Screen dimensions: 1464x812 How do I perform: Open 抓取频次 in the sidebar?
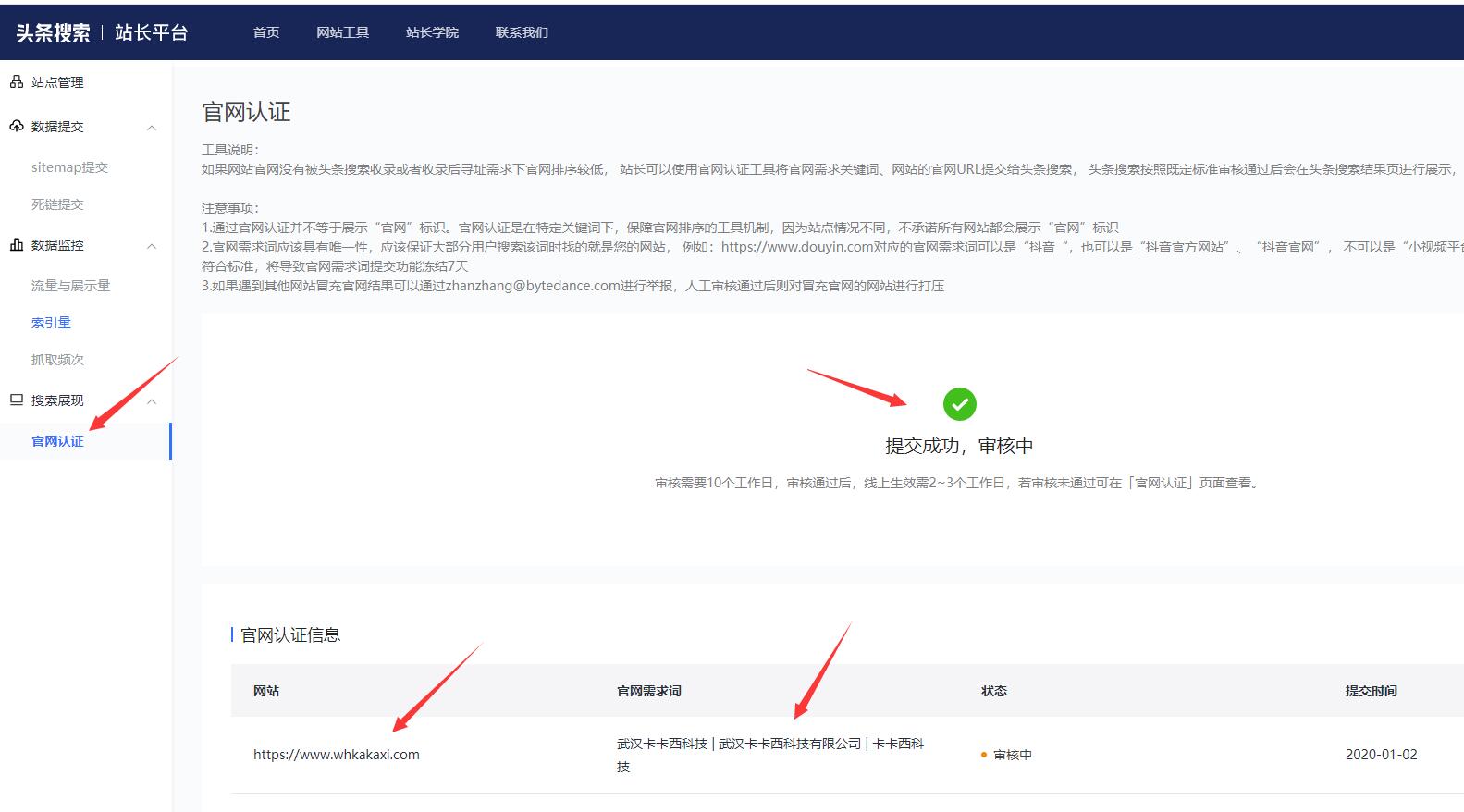click(57, 360)
